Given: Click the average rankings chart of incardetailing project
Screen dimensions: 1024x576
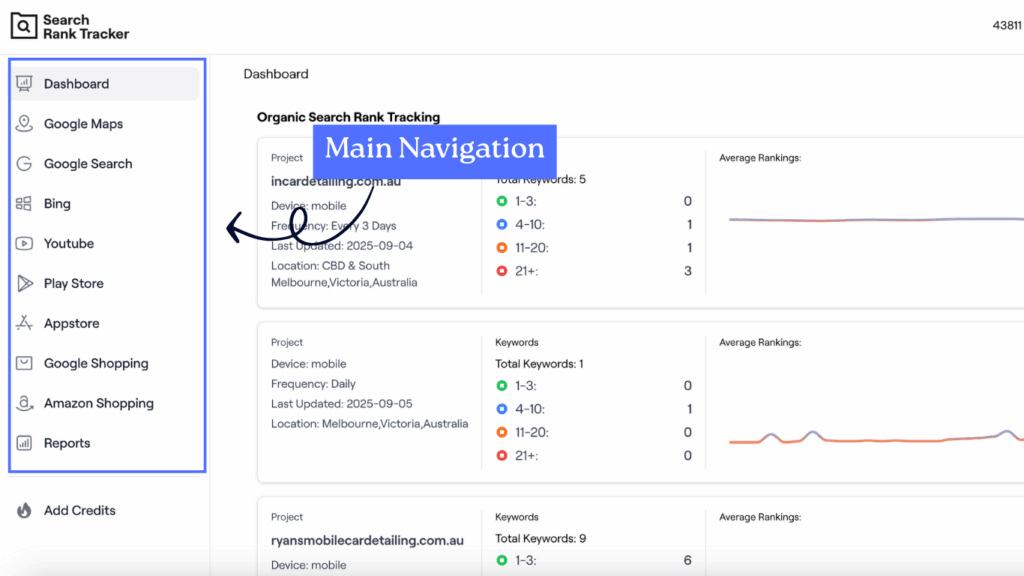Looking at the screenshot, I should (875, 219).
